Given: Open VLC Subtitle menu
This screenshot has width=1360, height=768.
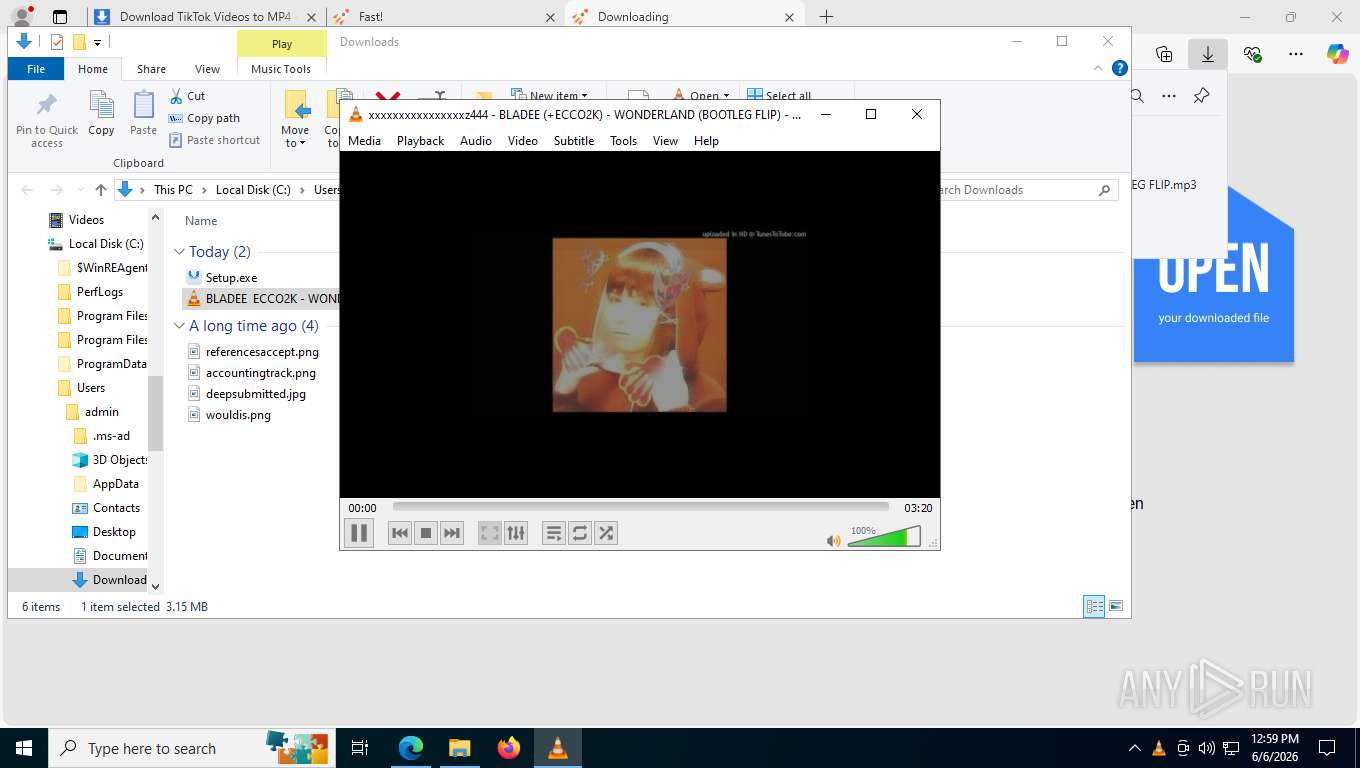Looking at the screenshot, I should click(574, 141).
